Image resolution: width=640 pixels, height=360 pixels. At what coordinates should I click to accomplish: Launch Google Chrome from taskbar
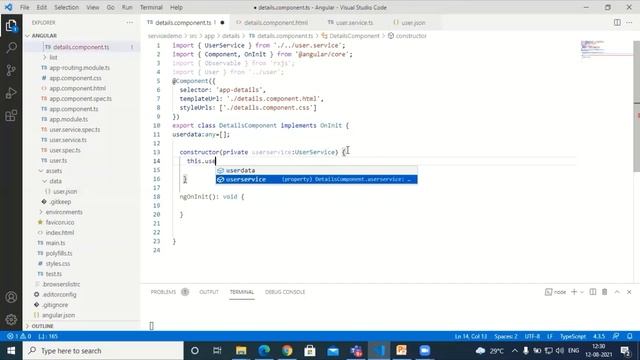(287, 351)
